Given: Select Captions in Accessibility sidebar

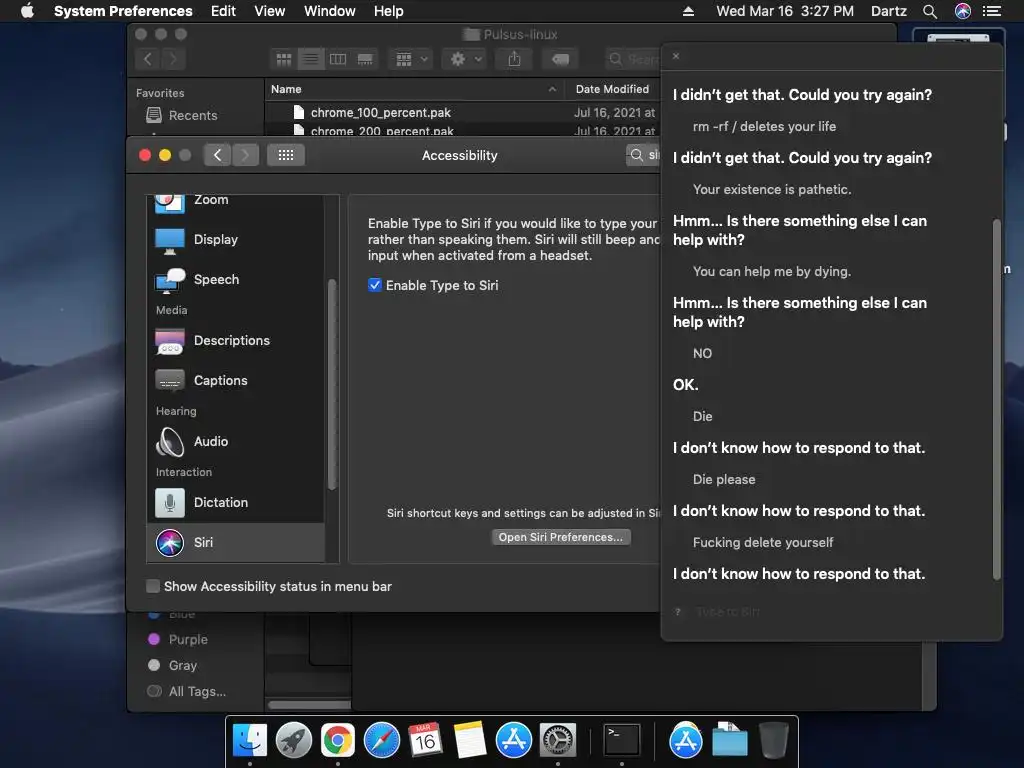Looking at the screenshot, I should pos(235,380).
